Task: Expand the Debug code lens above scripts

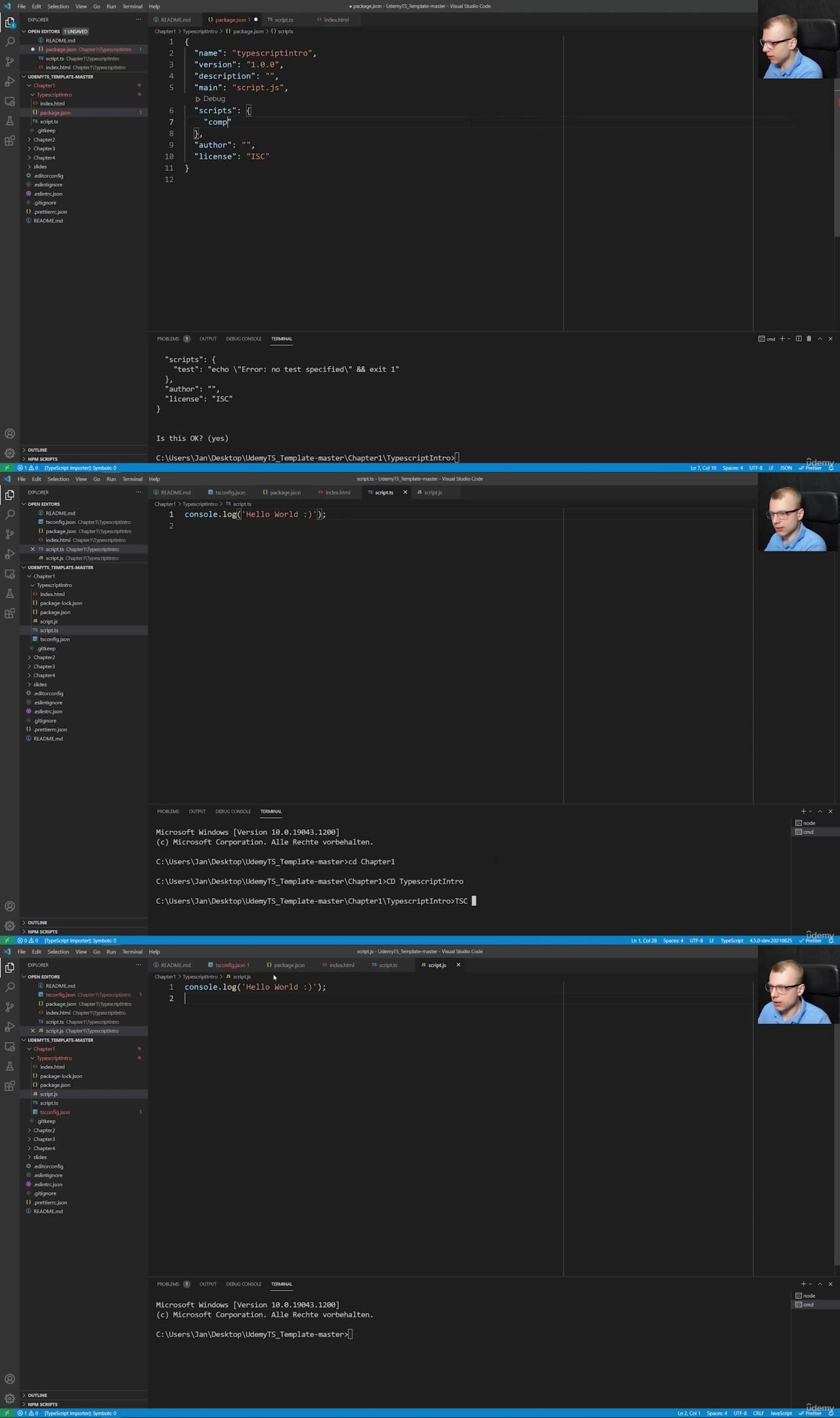Action: pyautogui.click(x=210, y=99)
